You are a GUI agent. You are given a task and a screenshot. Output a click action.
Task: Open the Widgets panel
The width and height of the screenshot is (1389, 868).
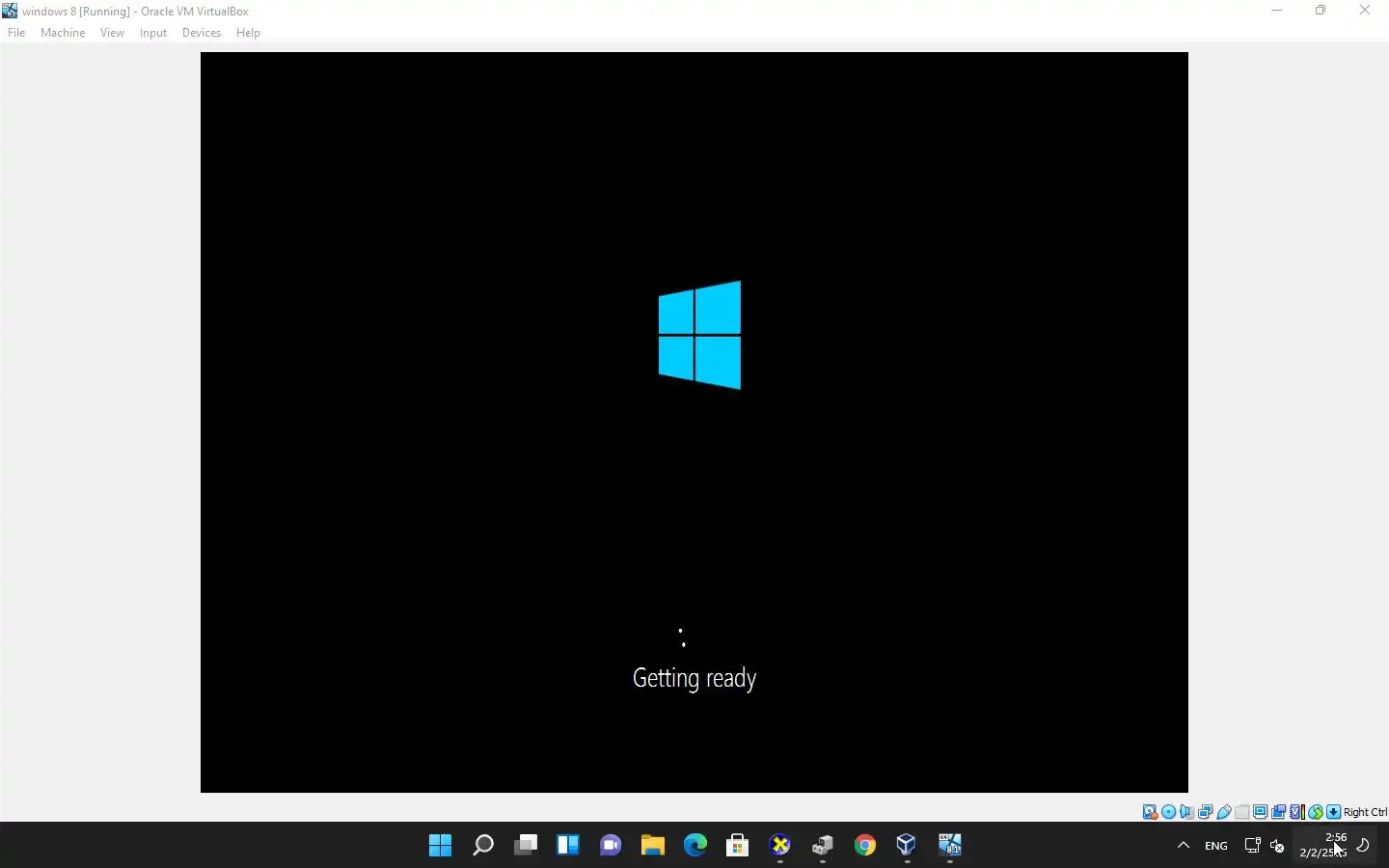click(x=568, y=846)
